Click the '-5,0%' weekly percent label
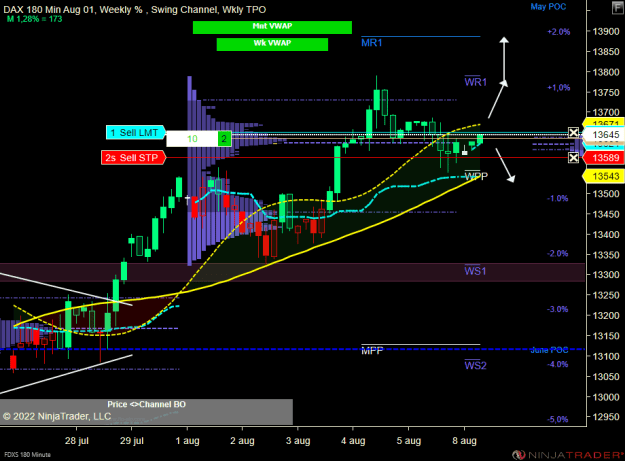Image resolution: width=625 pixels, height=461 pixels. tap(557, 419)
